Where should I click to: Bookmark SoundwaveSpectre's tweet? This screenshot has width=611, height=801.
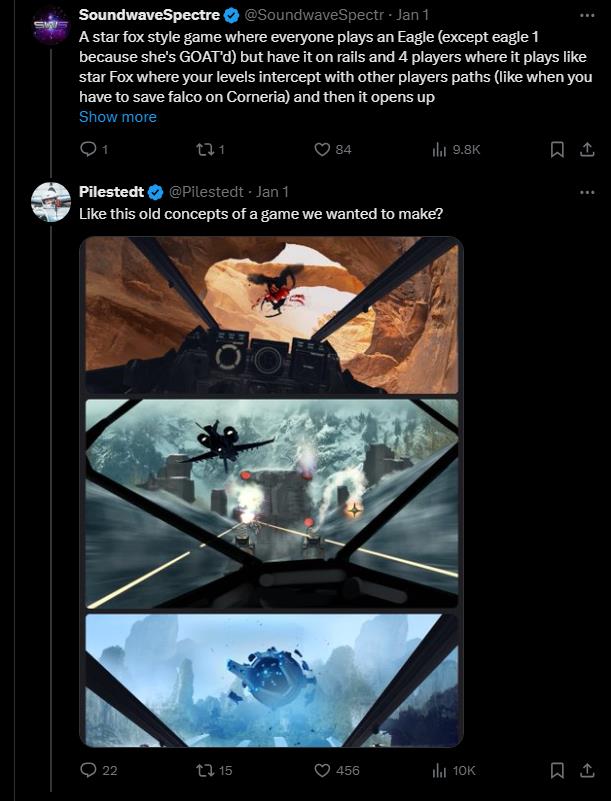click(558, 149)
